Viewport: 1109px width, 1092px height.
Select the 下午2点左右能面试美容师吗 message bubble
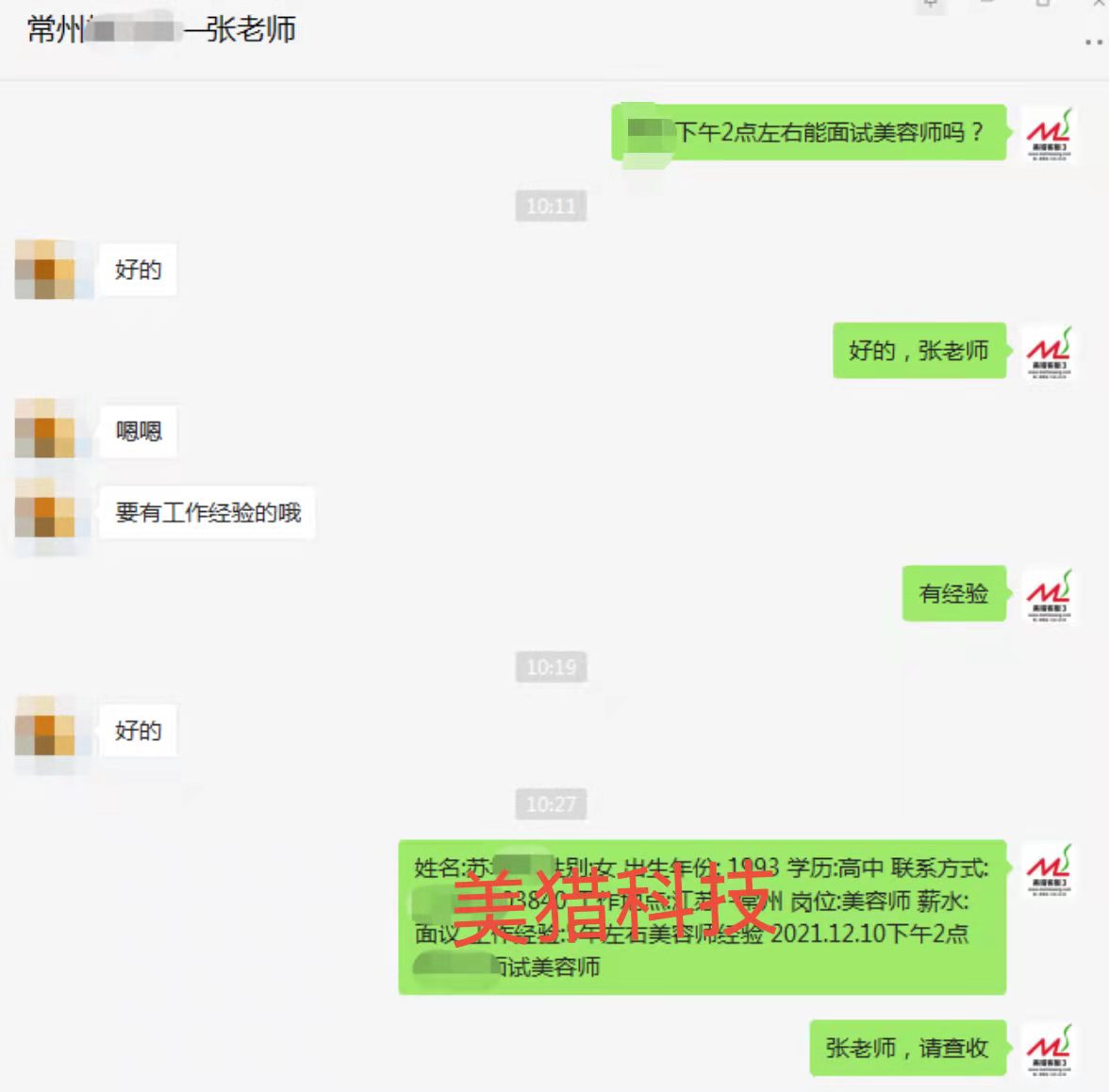809,132
